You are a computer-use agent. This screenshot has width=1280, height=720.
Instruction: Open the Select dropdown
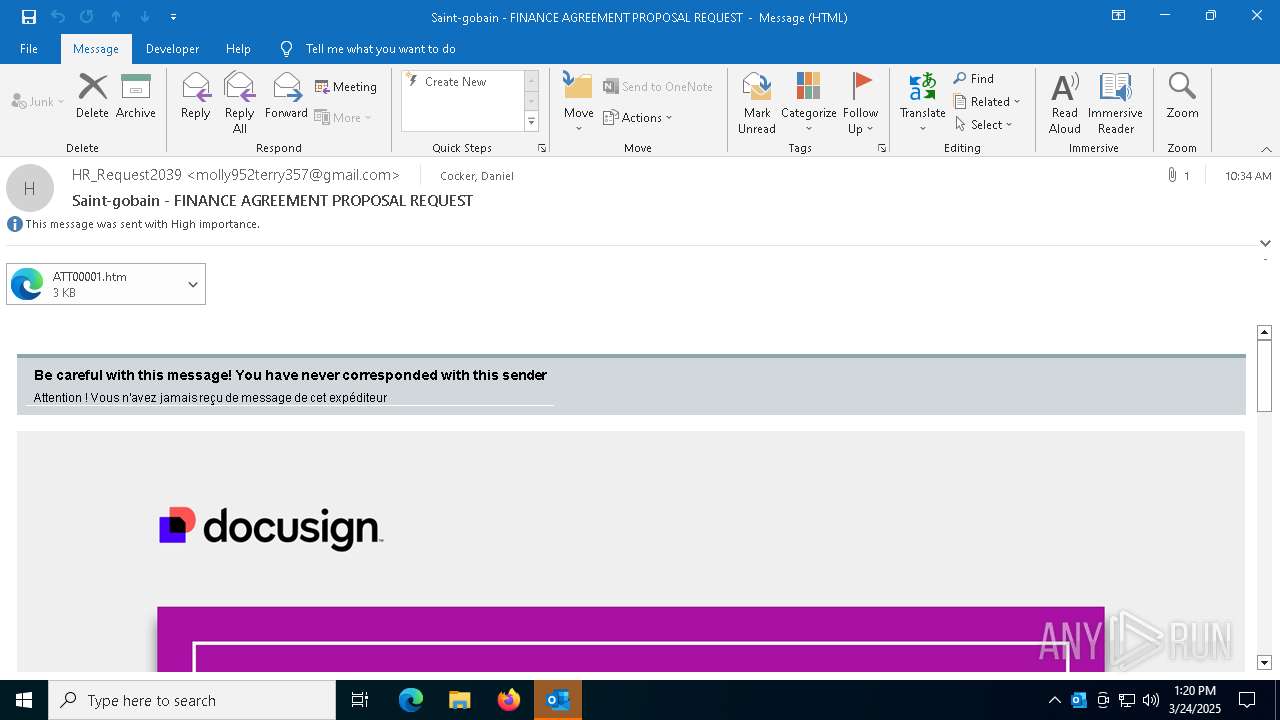tap(984, 125)
